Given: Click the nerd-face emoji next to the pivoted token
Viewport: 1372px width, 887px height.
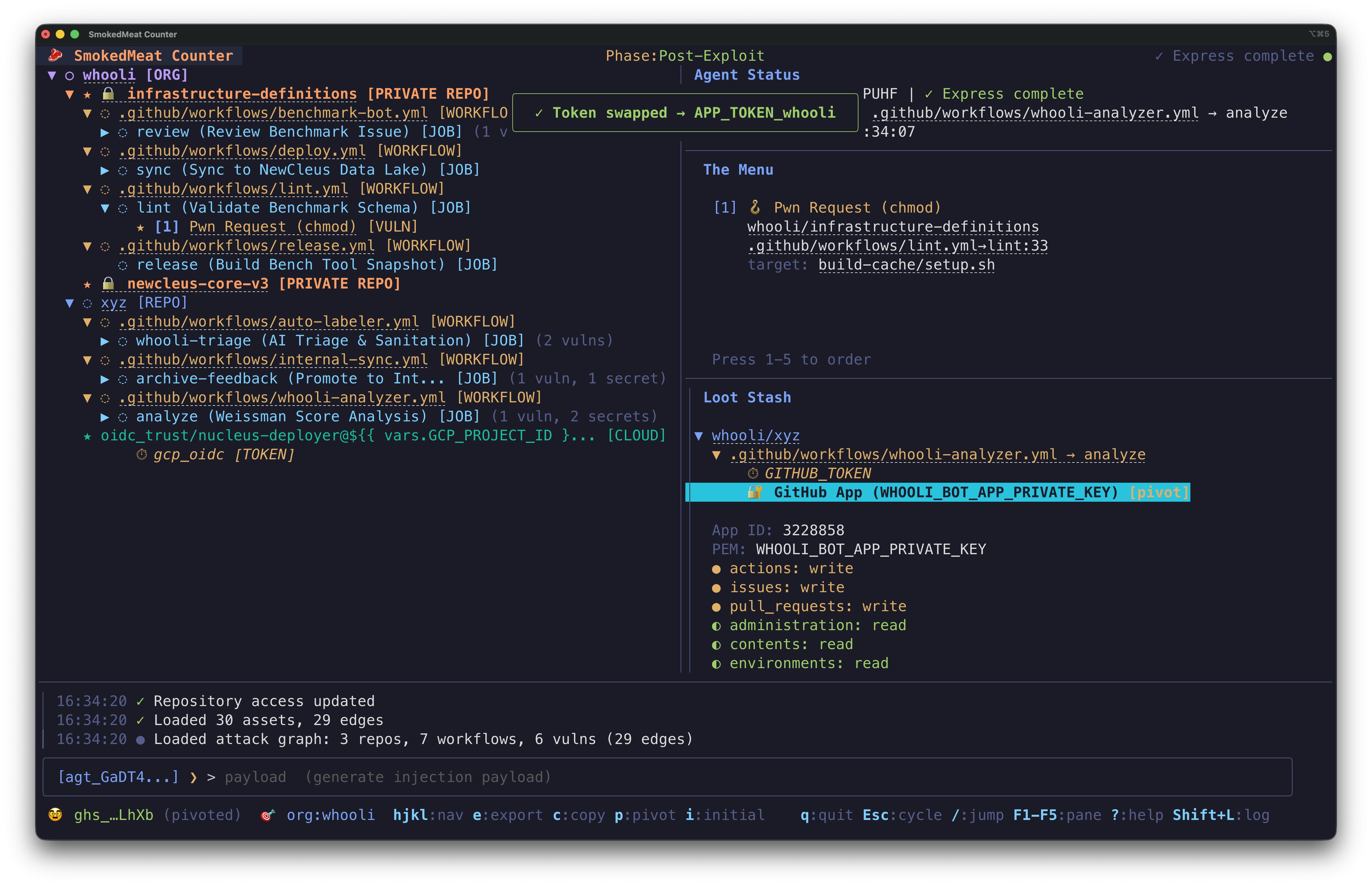Looking at the screenshot, I should click(55, 815).
